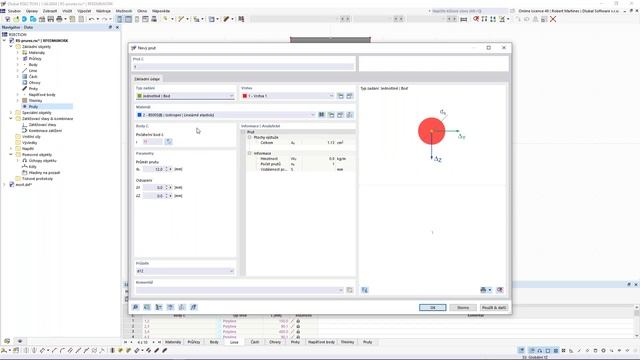The image size is (640, 360).
Task: Click the undo arrow in the toolbar
Action: (91, 19)
